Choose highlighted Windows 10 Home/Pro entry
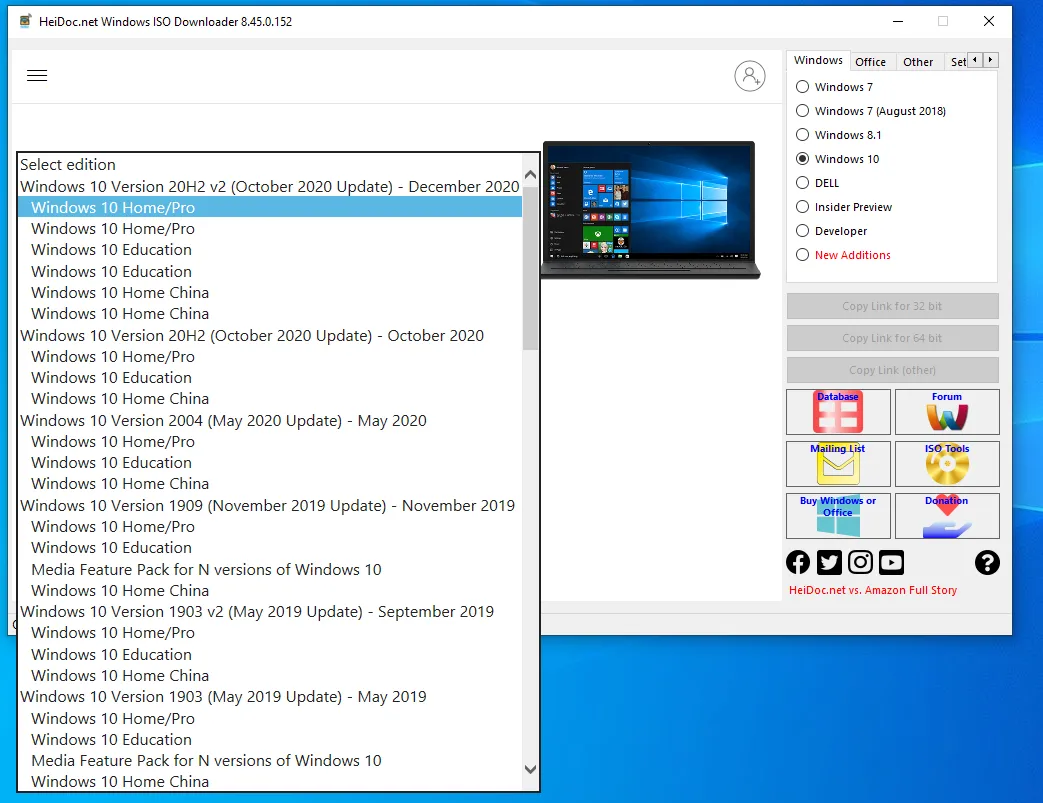The height and width of the screenshot is (803, 1043). click(x=270, y=208)
